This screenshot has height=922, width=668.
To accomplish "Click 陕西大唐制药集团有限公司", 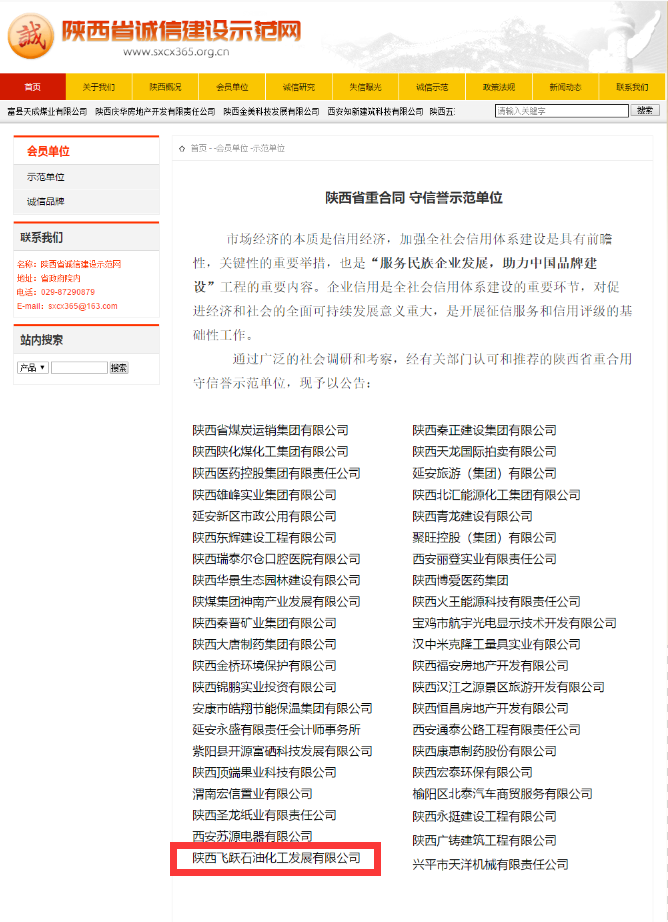I will [x=265, y=644].
